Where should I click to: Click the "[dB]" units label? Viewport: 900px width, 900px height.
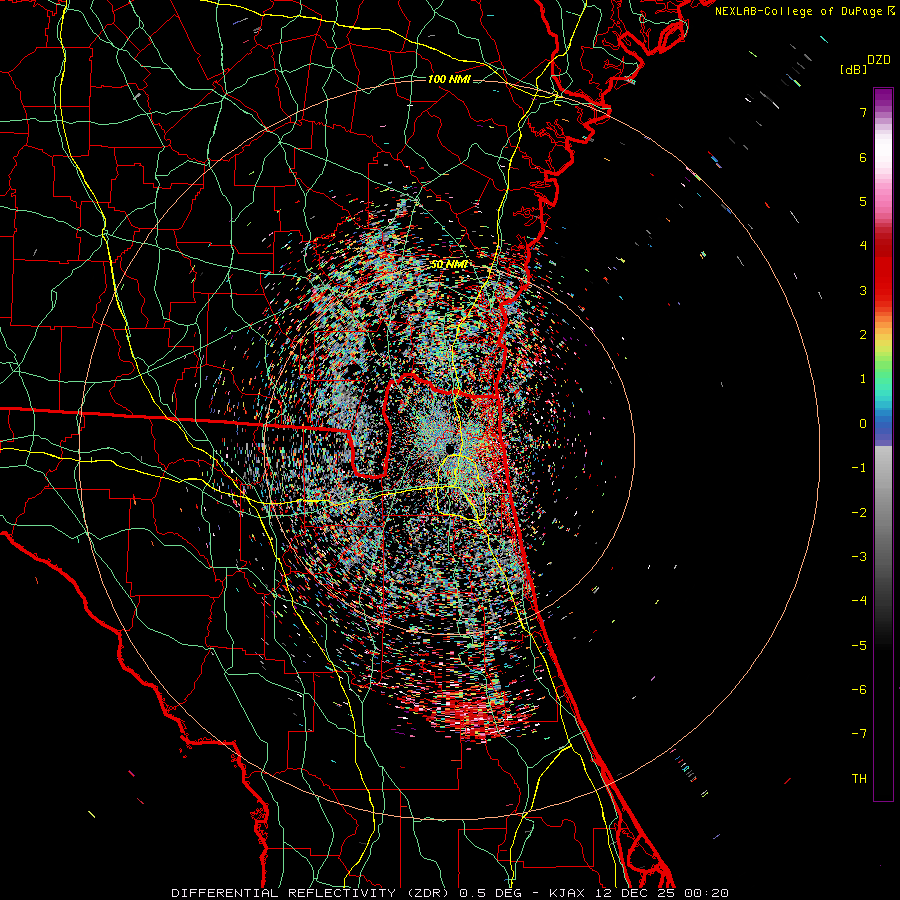click(853, 69)
